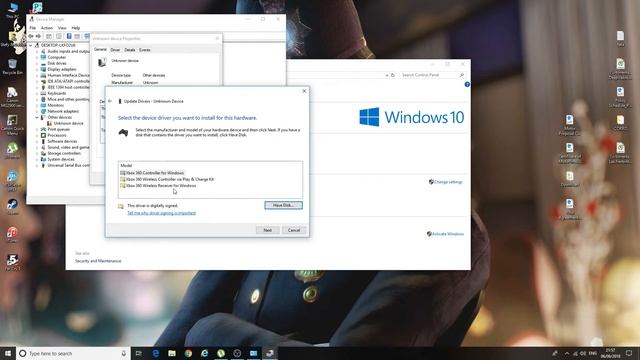Click the refresh icon beside Control Panel address bar
Image resolution: width=640 pixels, height=360 pixels.
pyautogui.click(x=393, y=75)
